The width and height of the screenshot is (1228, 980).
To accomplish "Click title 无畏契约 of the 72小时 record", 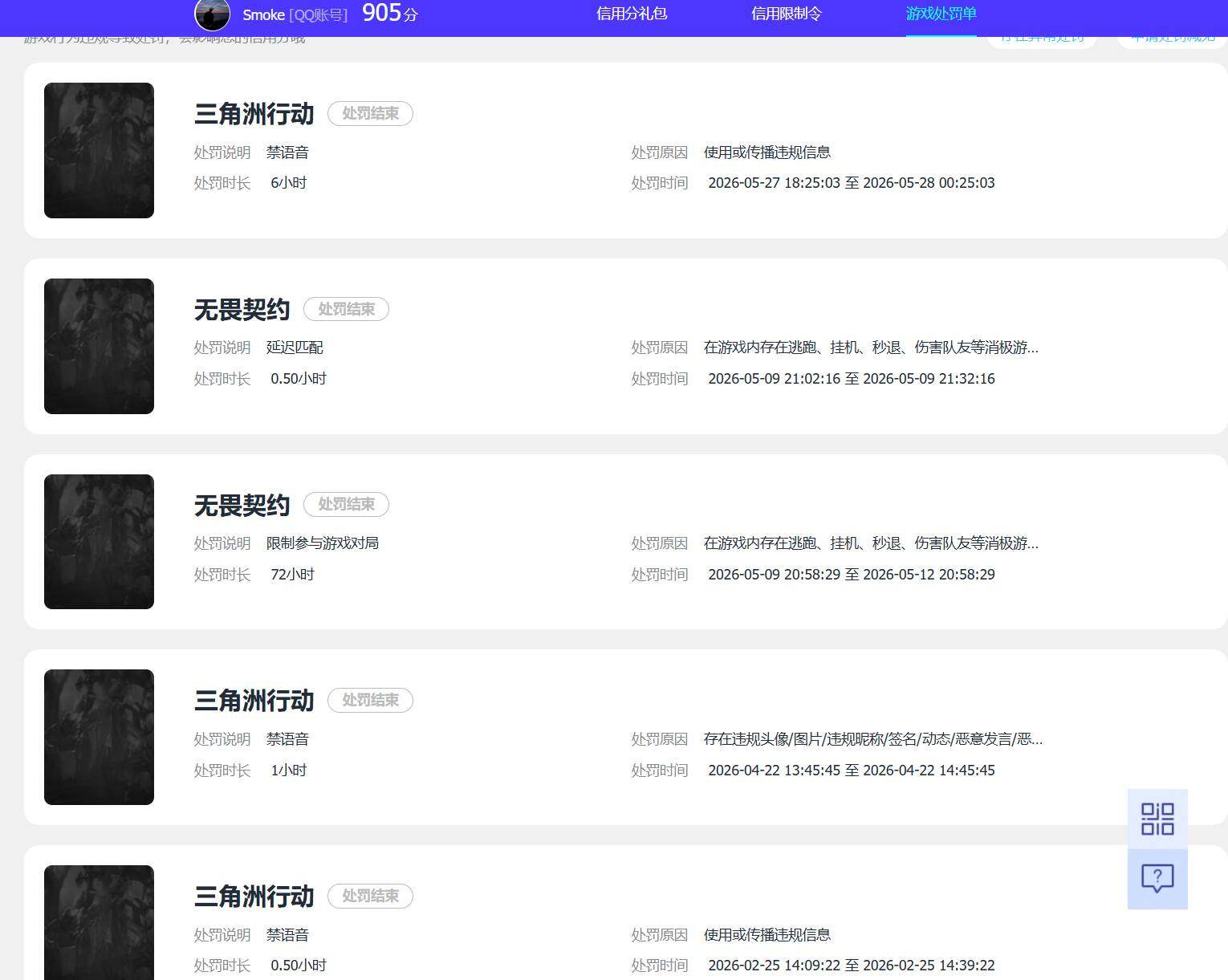I will click(242, 506).
